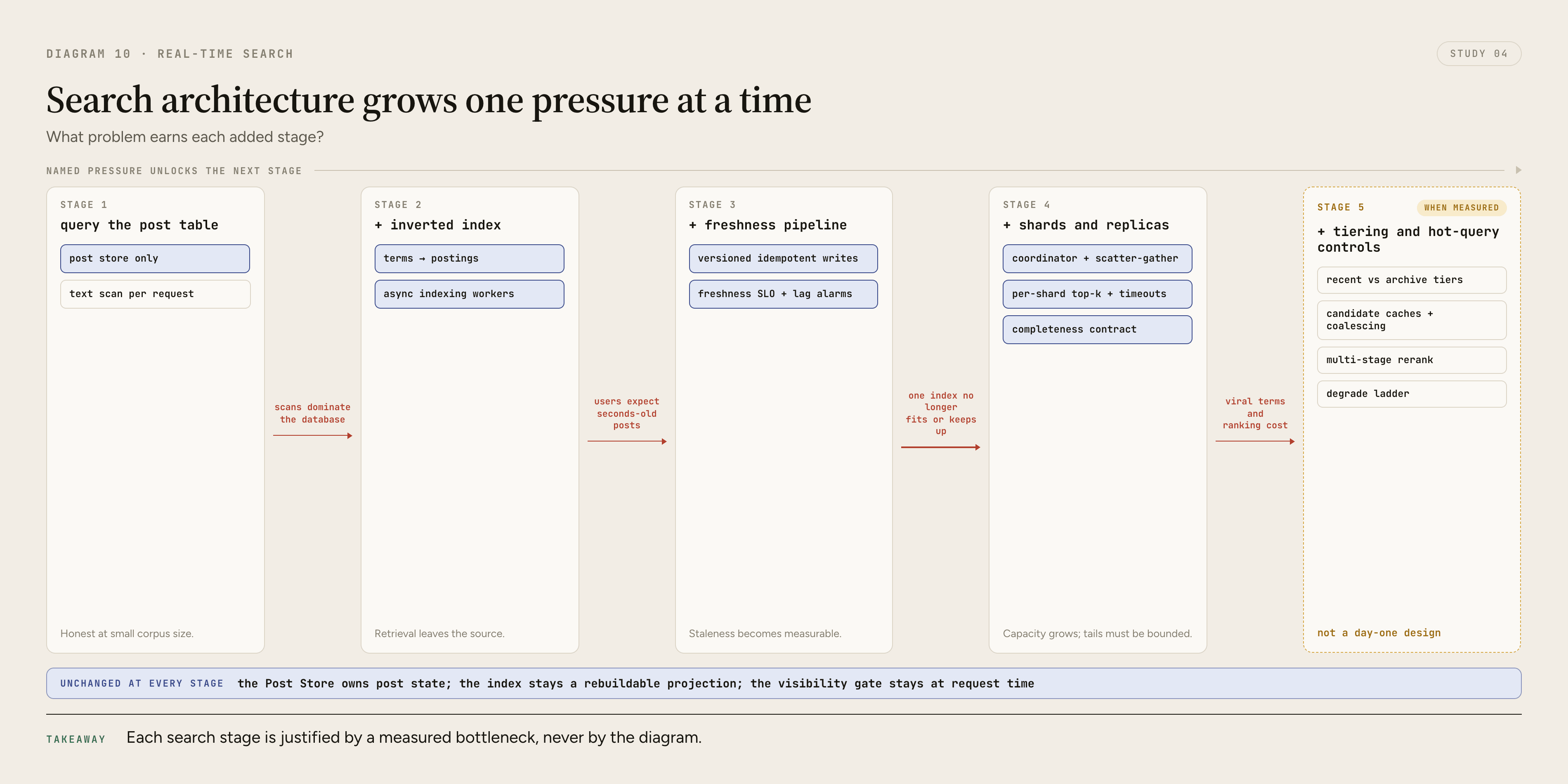
Task: Click '+ tiering and hot-query controls' heading
Action: pyautogui.click(x=1408, y=239)
